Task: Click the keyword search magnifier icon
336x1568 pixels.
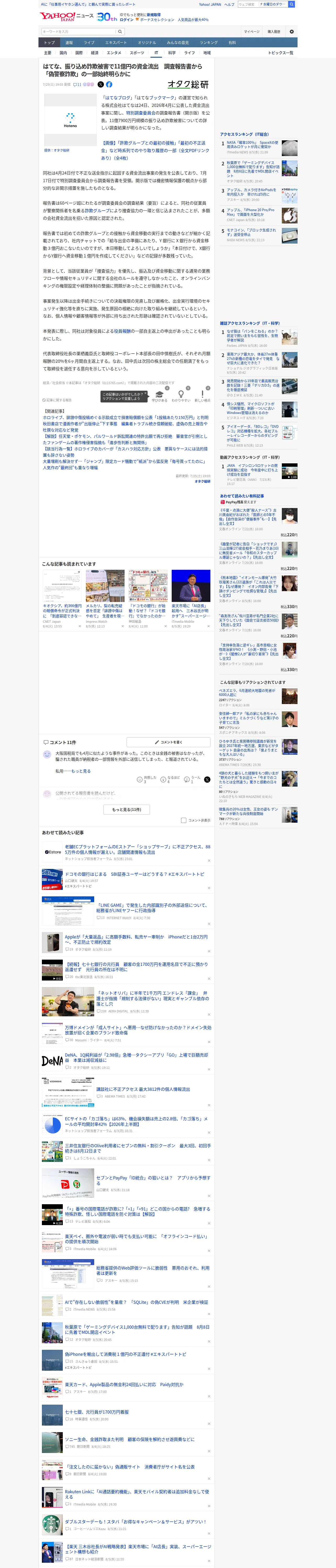Action: (x=120, y=32)
